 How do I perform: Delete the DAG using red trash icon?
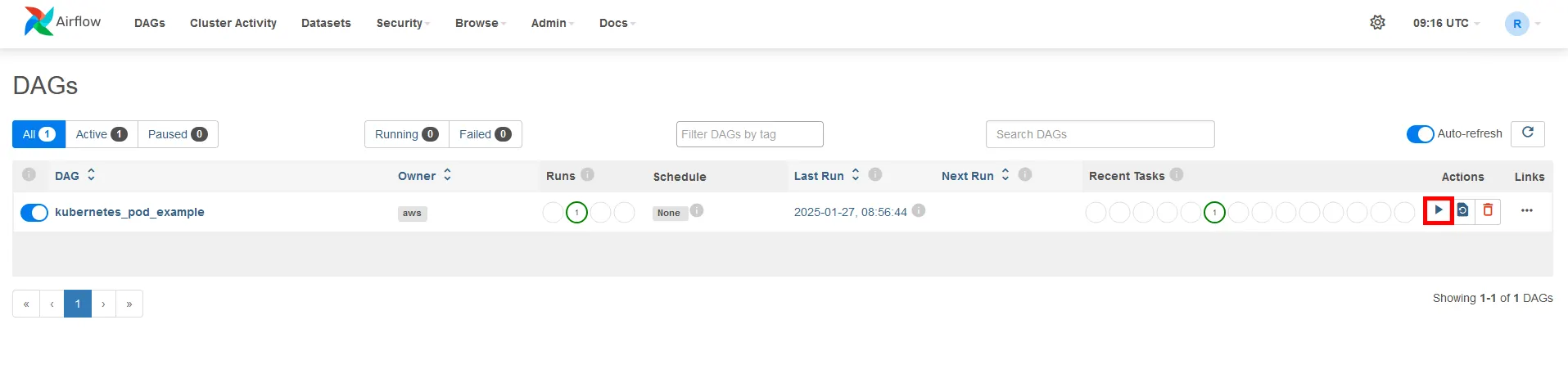point(1488,210)
